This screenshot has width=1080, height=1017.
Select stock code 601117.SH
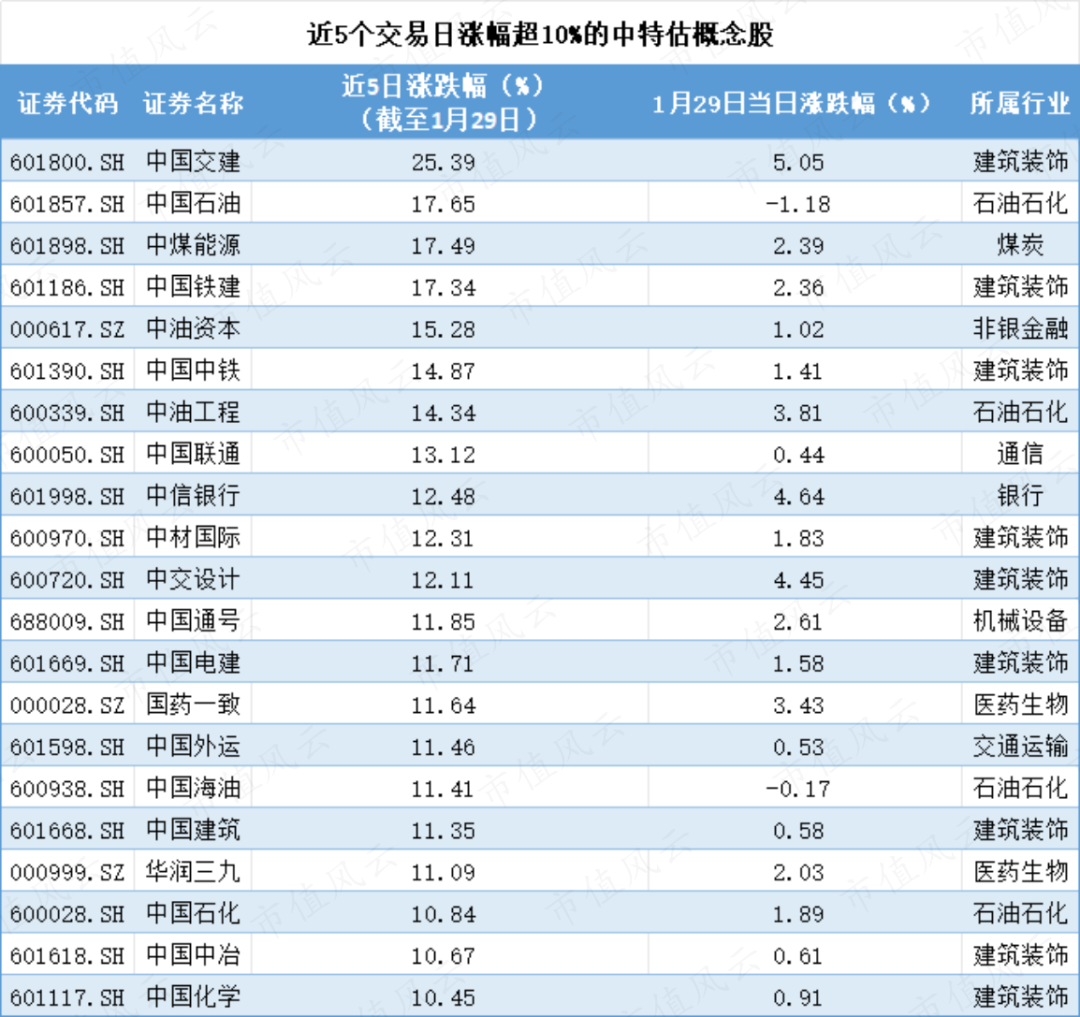pos(67,998)
